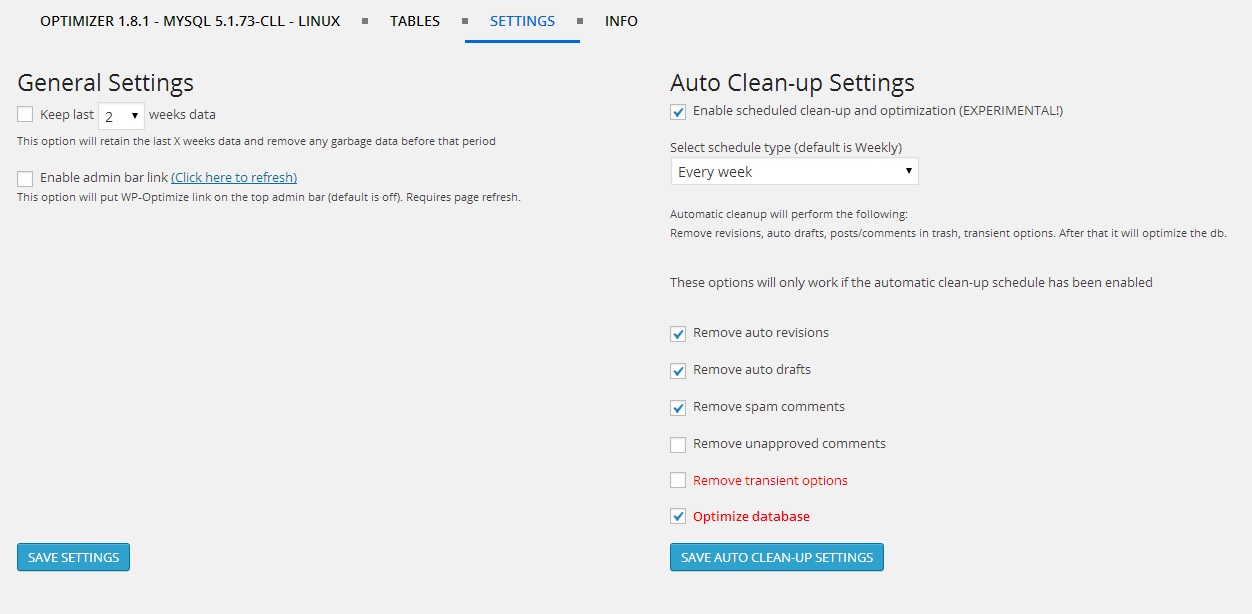Open the weeks number dropdown
The height and width of the screenshot is (614, 1252).
pos(121,116)
